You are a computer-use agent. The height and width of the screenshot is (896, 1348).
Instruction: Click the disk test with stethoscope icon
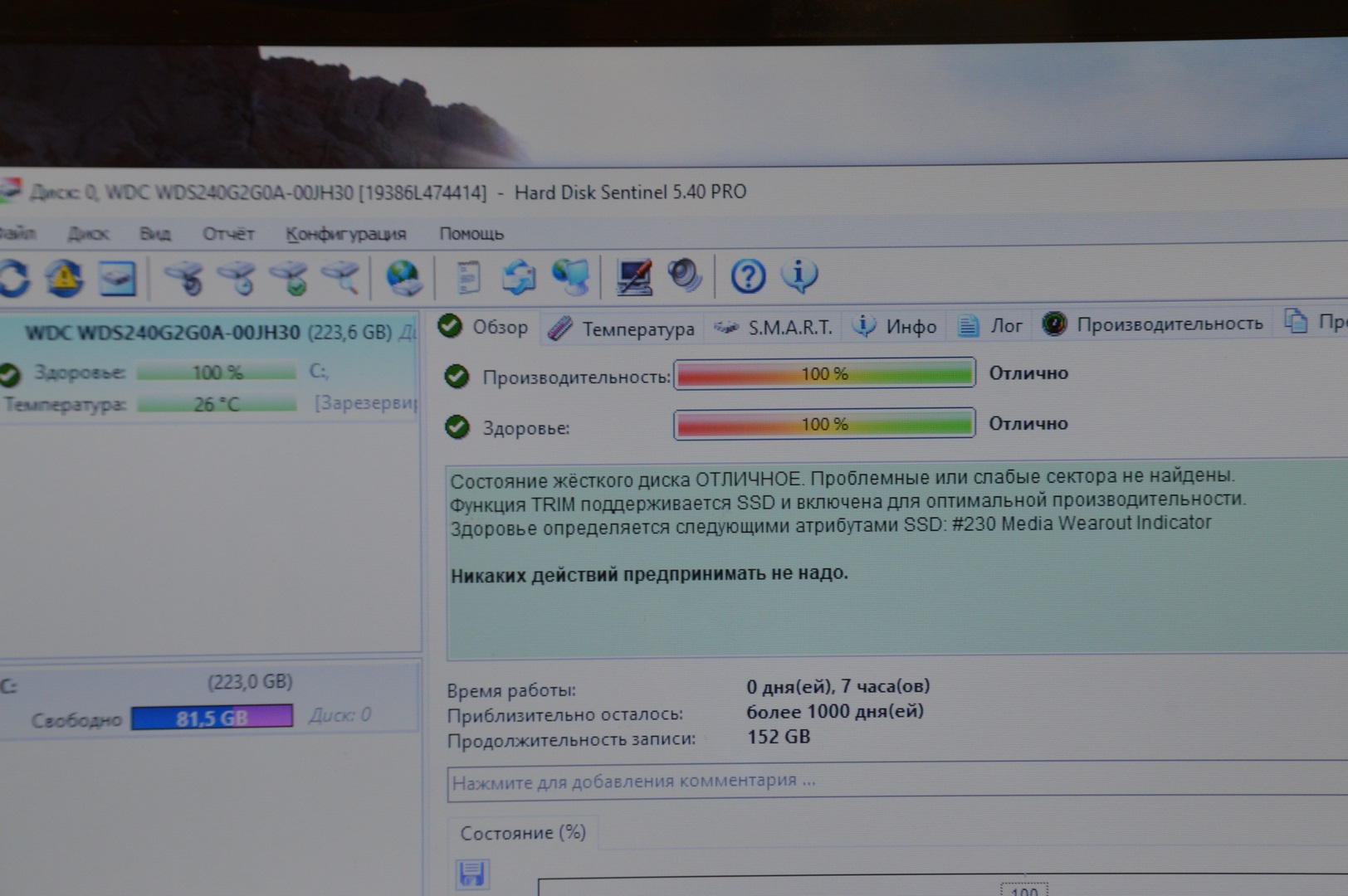coord(184,278)
